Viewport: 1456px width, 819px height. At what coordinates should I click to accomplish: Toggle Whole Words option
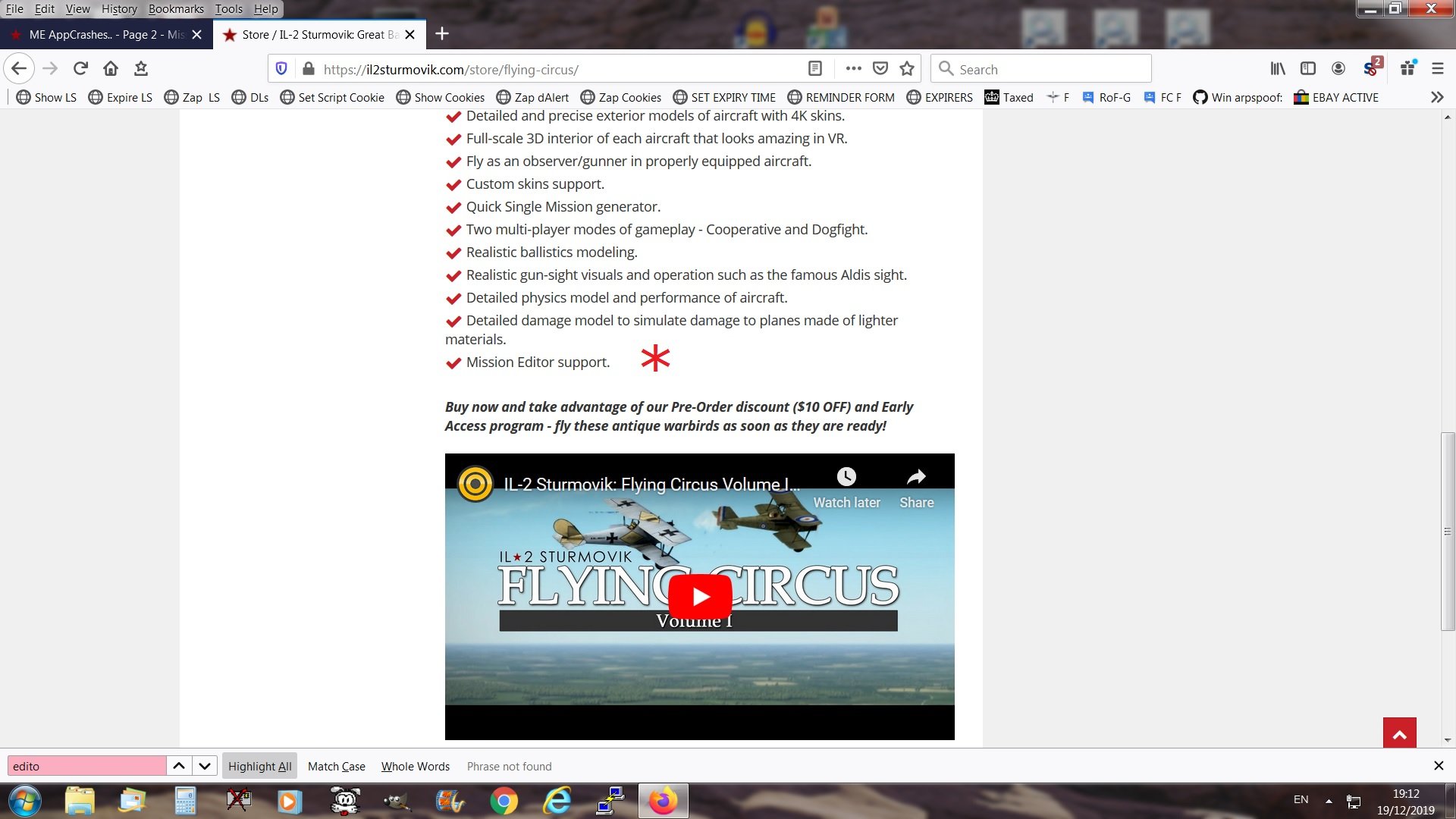(415, 766)
